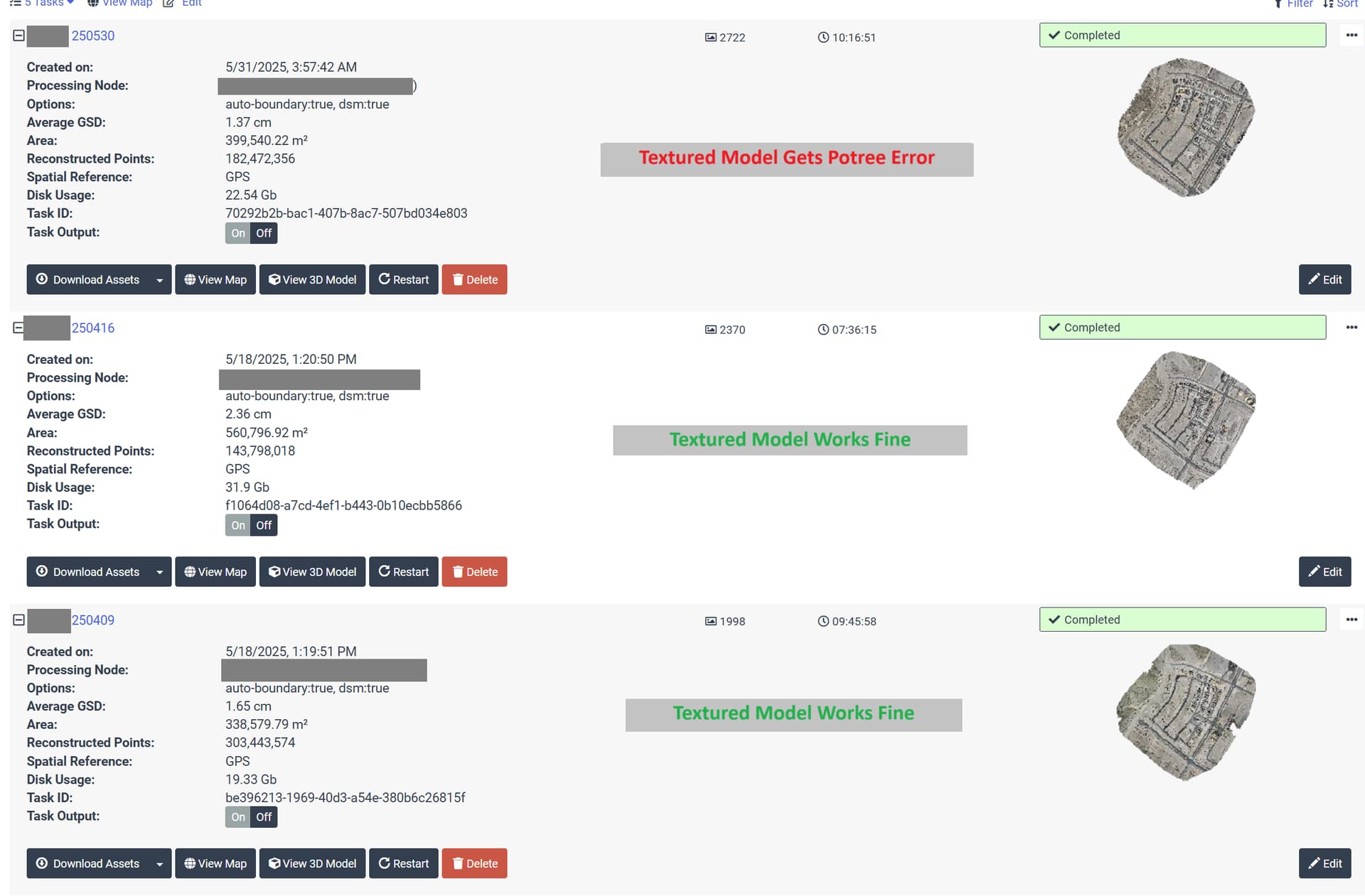1365x896 pixels.
Task: Turn Off Task Output for task 250530
Action: point(263,232)
